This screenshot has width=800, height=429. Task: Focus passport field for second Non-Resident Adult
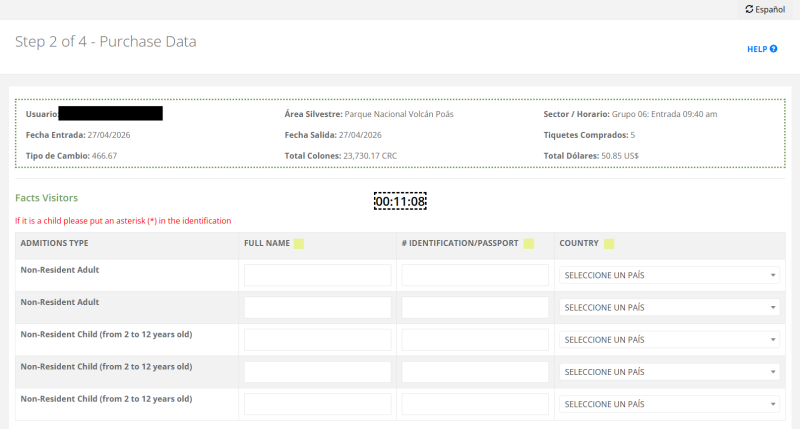(475, 307)
